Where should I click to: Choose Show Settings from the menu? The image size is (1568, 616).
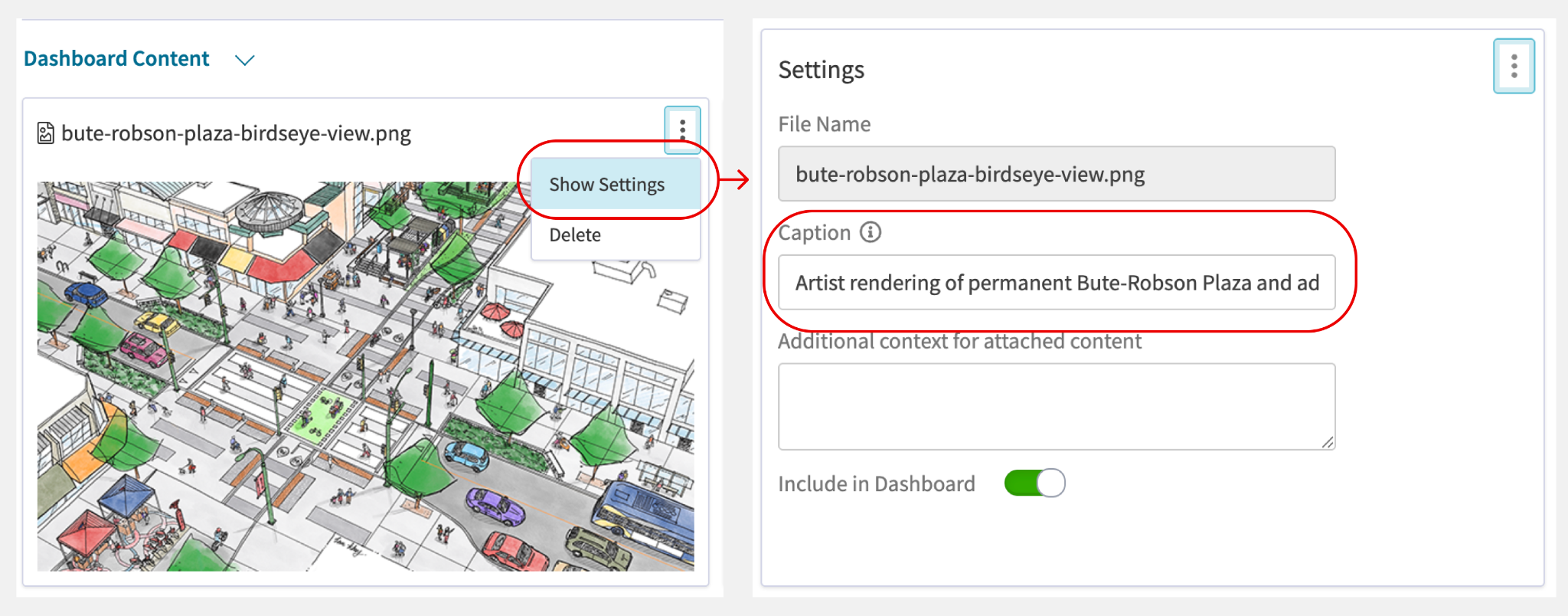(616, 185)
